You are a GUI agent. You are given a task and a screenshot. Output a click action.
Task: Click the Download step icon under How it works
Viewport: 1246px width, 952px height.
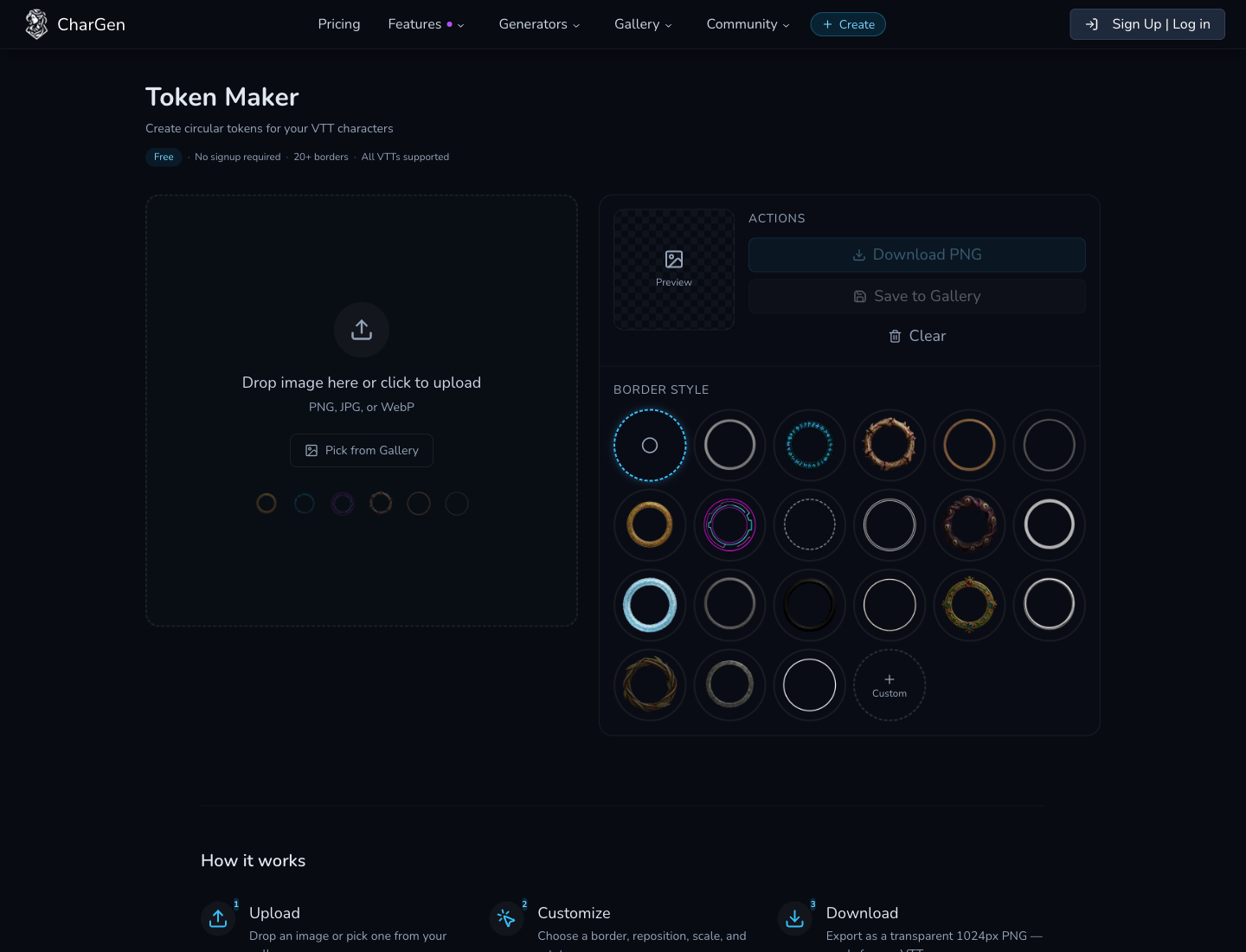795,918
